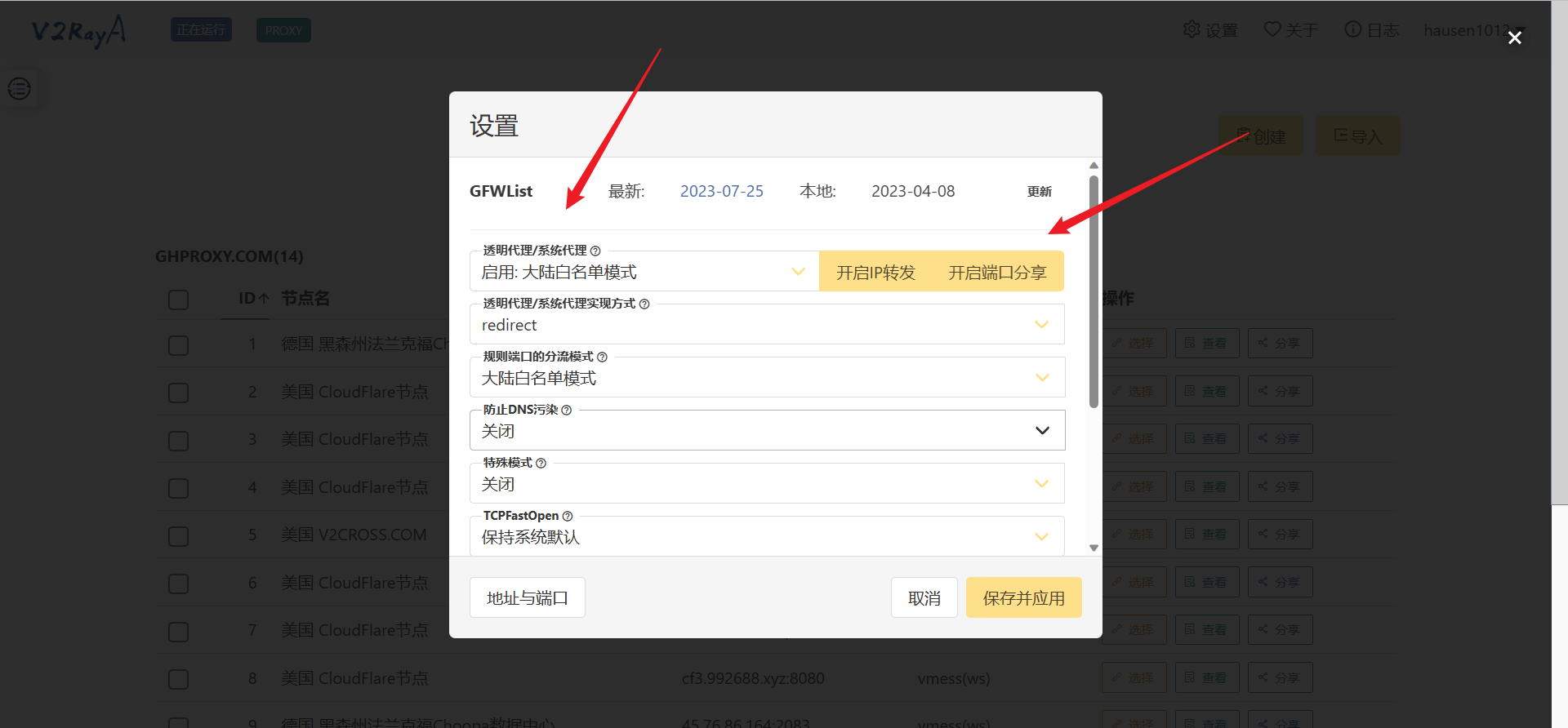Click 更新 to update GFWList
The width and height of the screenshot is (1568, 728).
click(1039, 192)
